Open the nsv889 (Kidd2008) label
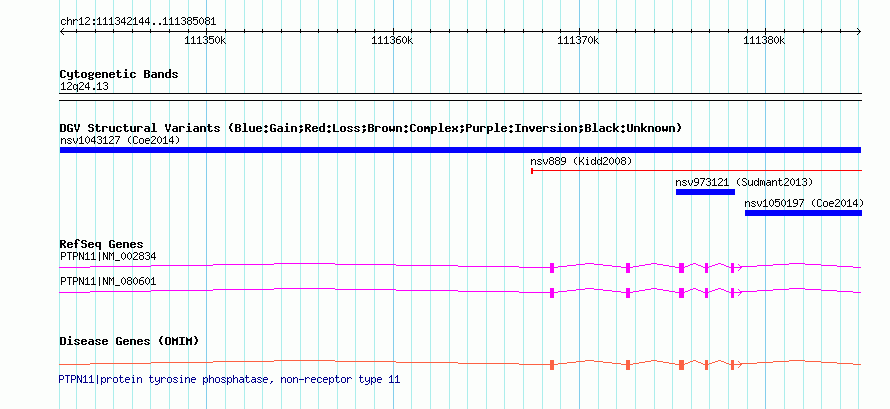 pyautogui.click(x=581, y=162)
